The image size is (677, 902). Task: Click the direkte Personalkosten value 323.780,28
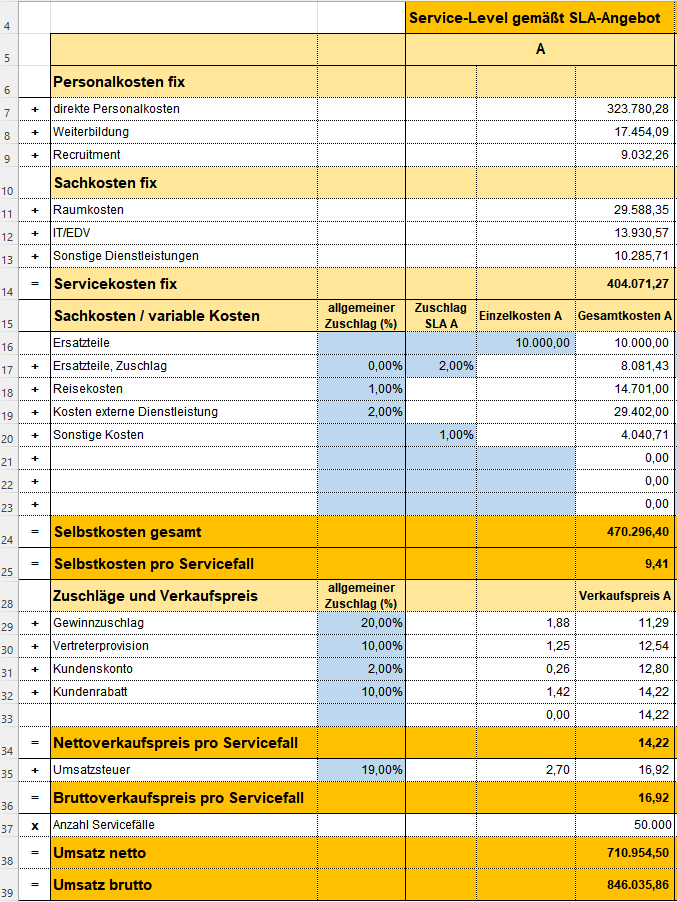click(x=625, y=109)
